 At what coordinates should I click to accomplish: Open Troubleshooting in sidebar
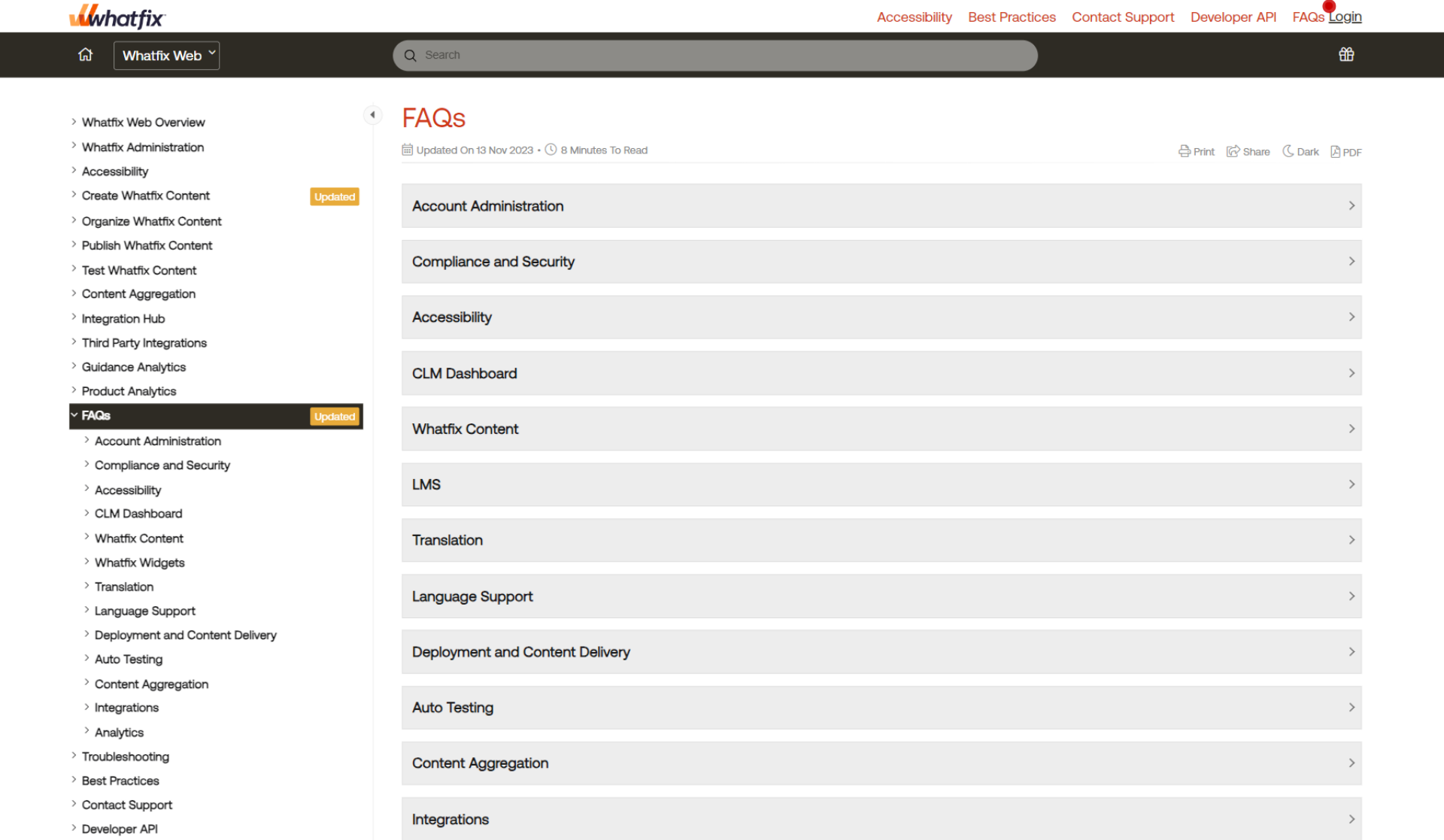126,757
